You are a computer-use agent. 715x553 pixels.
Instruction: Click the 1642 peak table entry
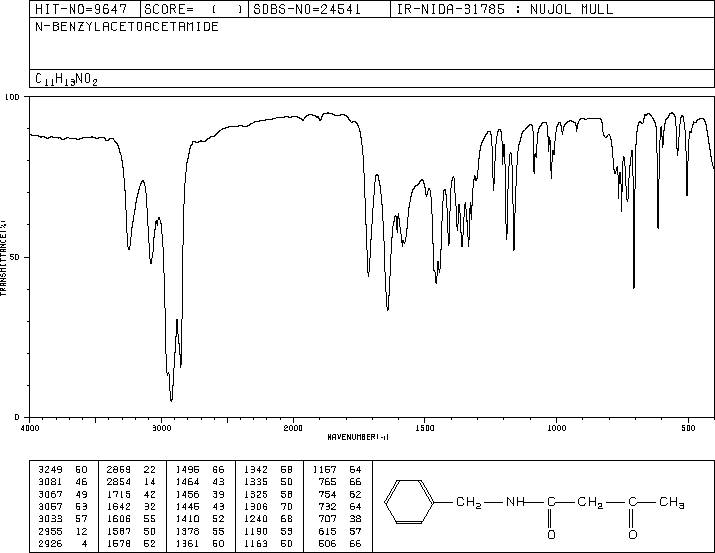[x=119, y=506]
